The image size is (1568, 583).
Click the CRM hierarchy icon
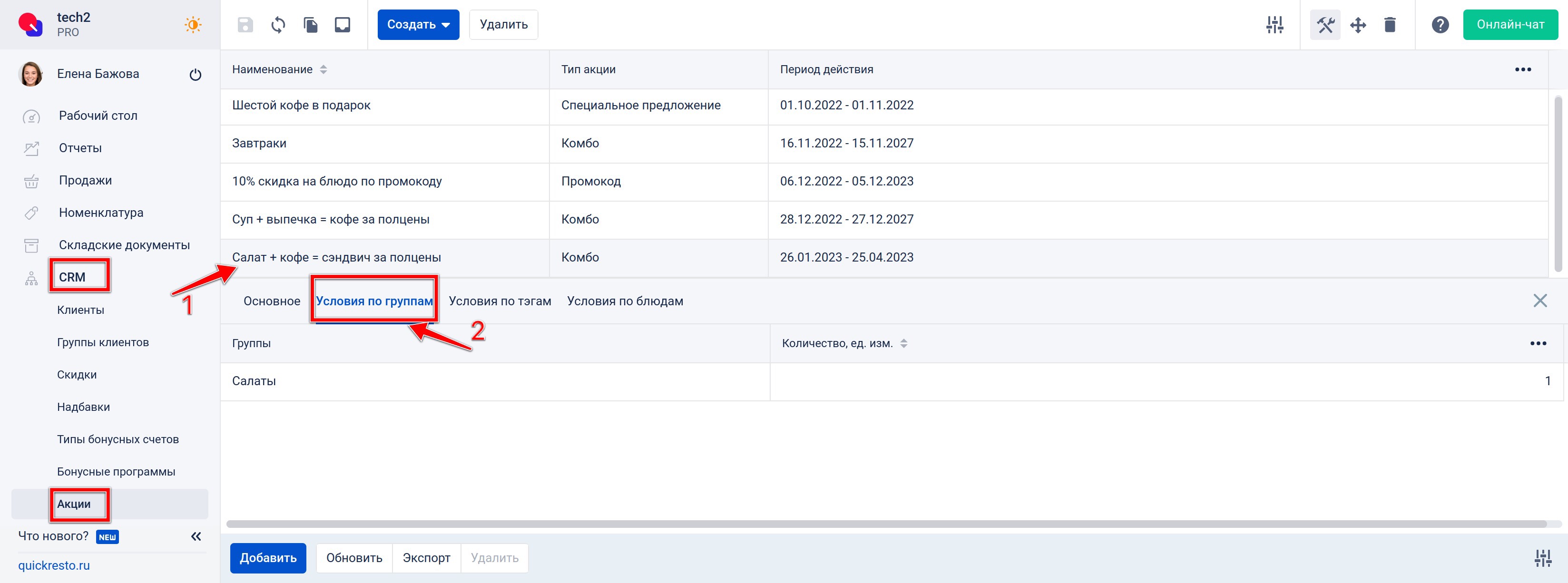31,278
